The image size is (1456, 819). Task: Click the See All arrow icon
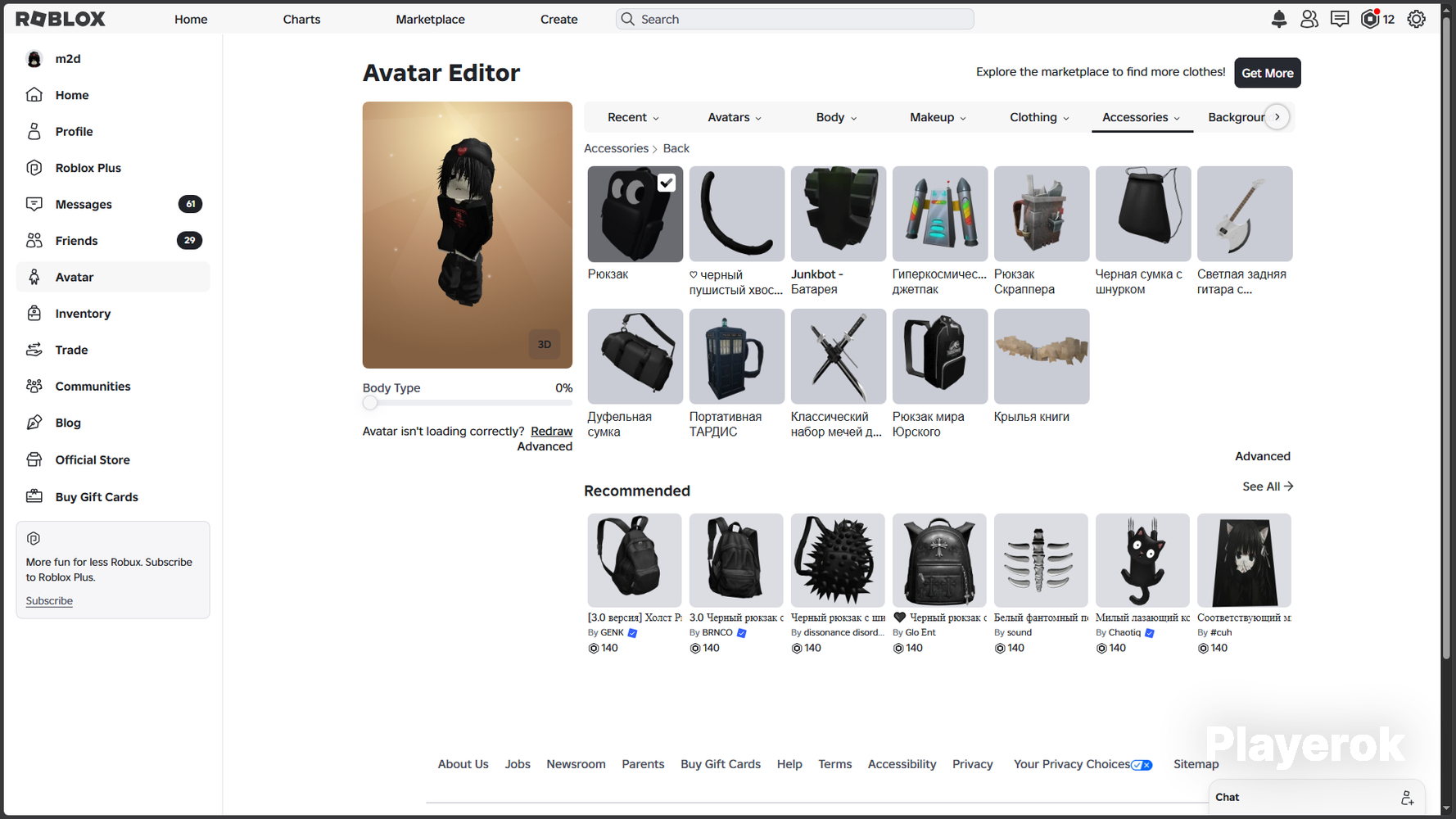(1288, 486)
